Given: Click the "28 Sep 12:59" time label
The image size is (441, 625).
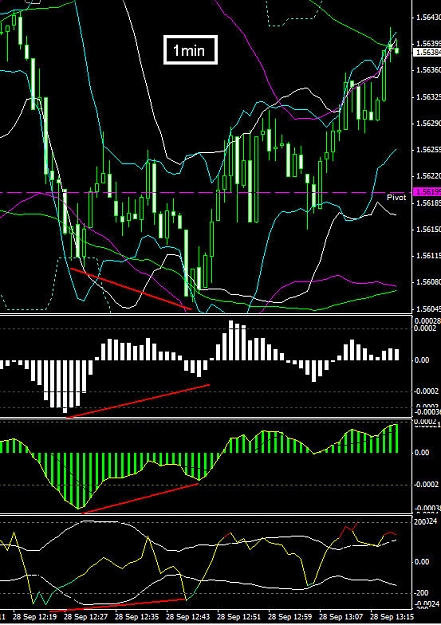Looking at the screenshot, I should [x=290, y=617].
